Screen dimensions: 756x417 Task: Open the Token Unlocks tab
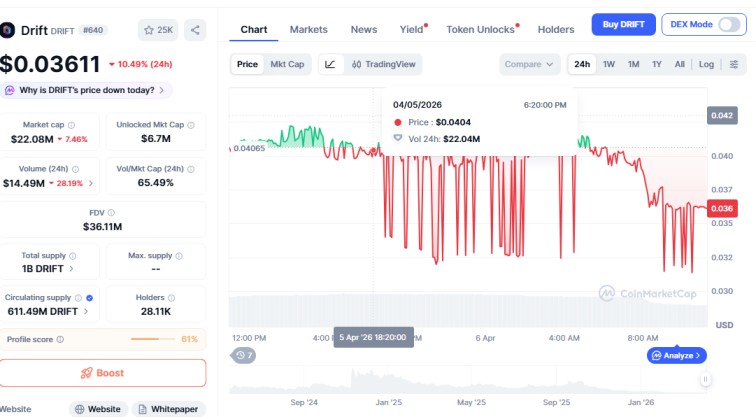(480, 29)
